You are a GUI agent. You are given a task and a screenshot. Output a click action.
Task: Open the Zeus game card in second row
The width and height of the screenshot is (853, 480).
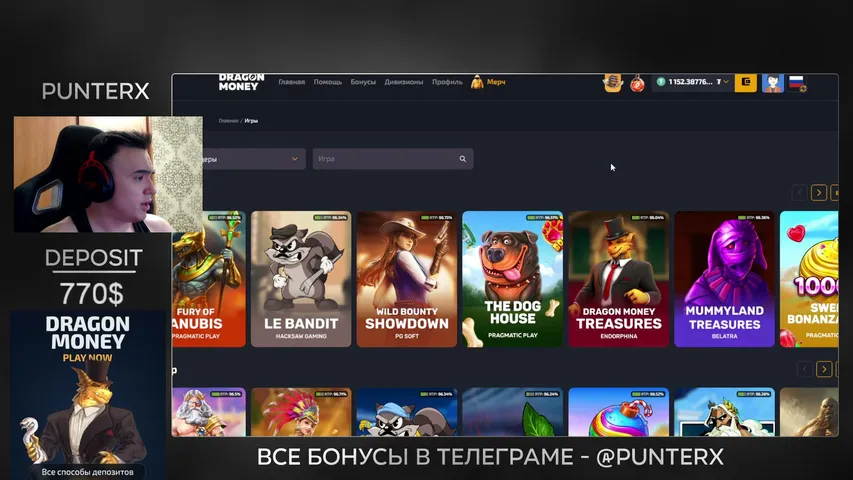(209, 412)
